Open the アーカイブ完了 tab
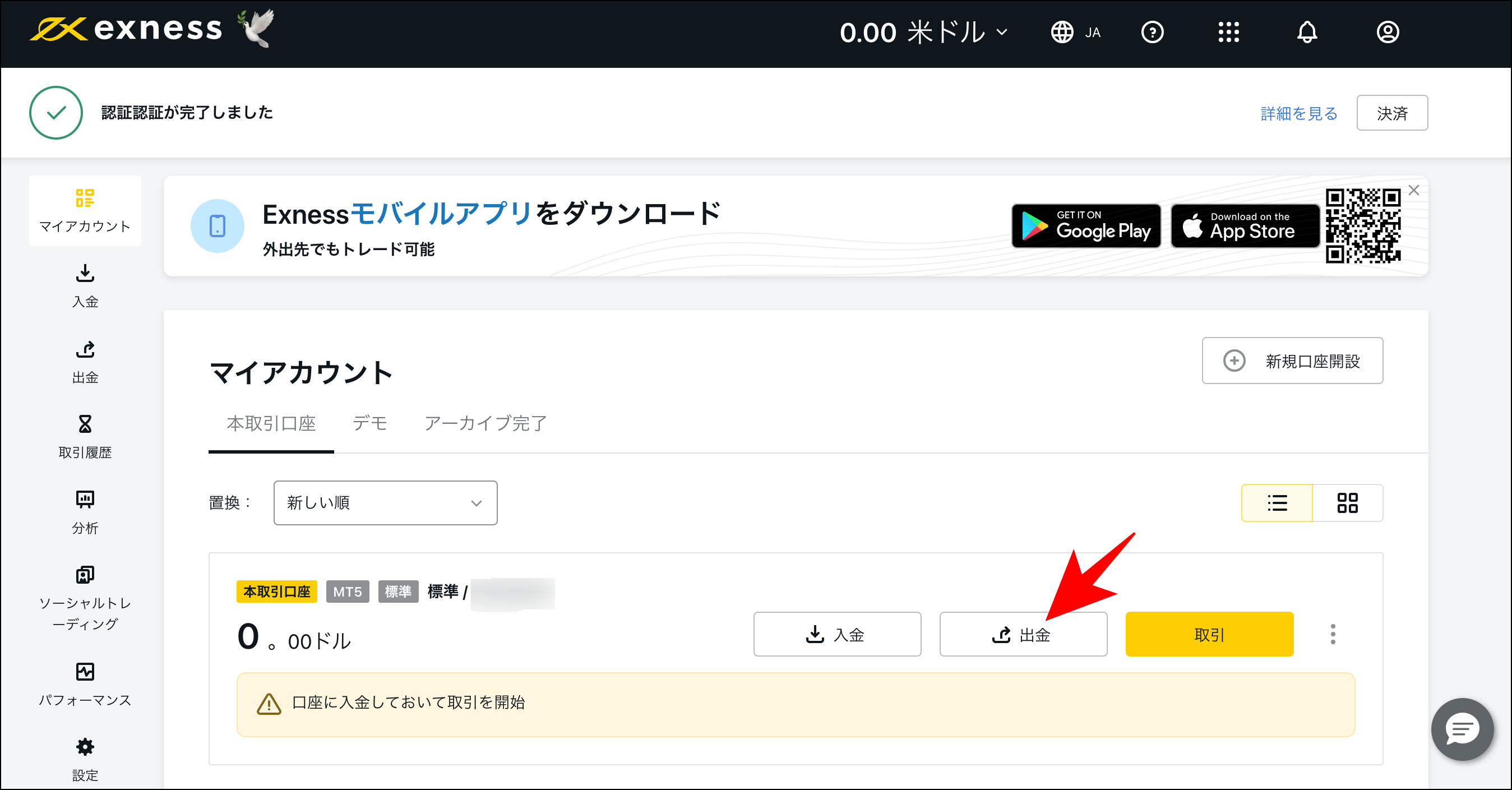The width and height of the screenshot is (1512, 790). pyautogui.click(x=485, y=424)
